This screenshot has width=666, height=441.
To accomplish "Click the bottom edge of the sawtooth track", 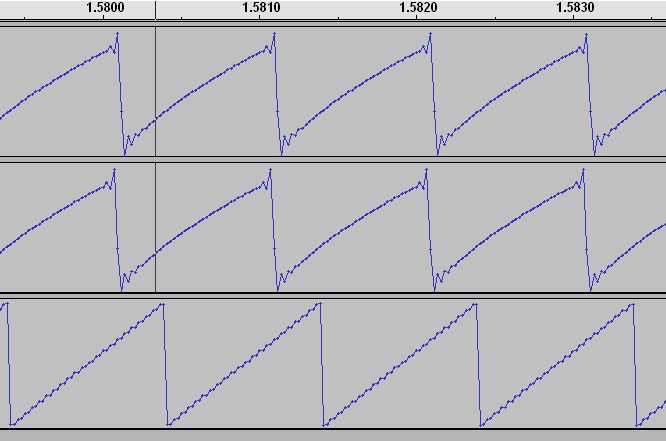I will [x=333, y=429].
